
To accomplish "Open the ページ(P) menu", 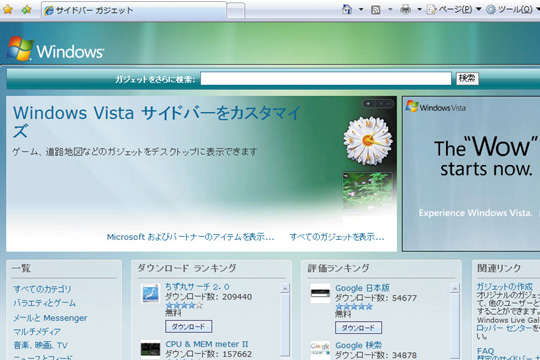I will coord(454,9).
